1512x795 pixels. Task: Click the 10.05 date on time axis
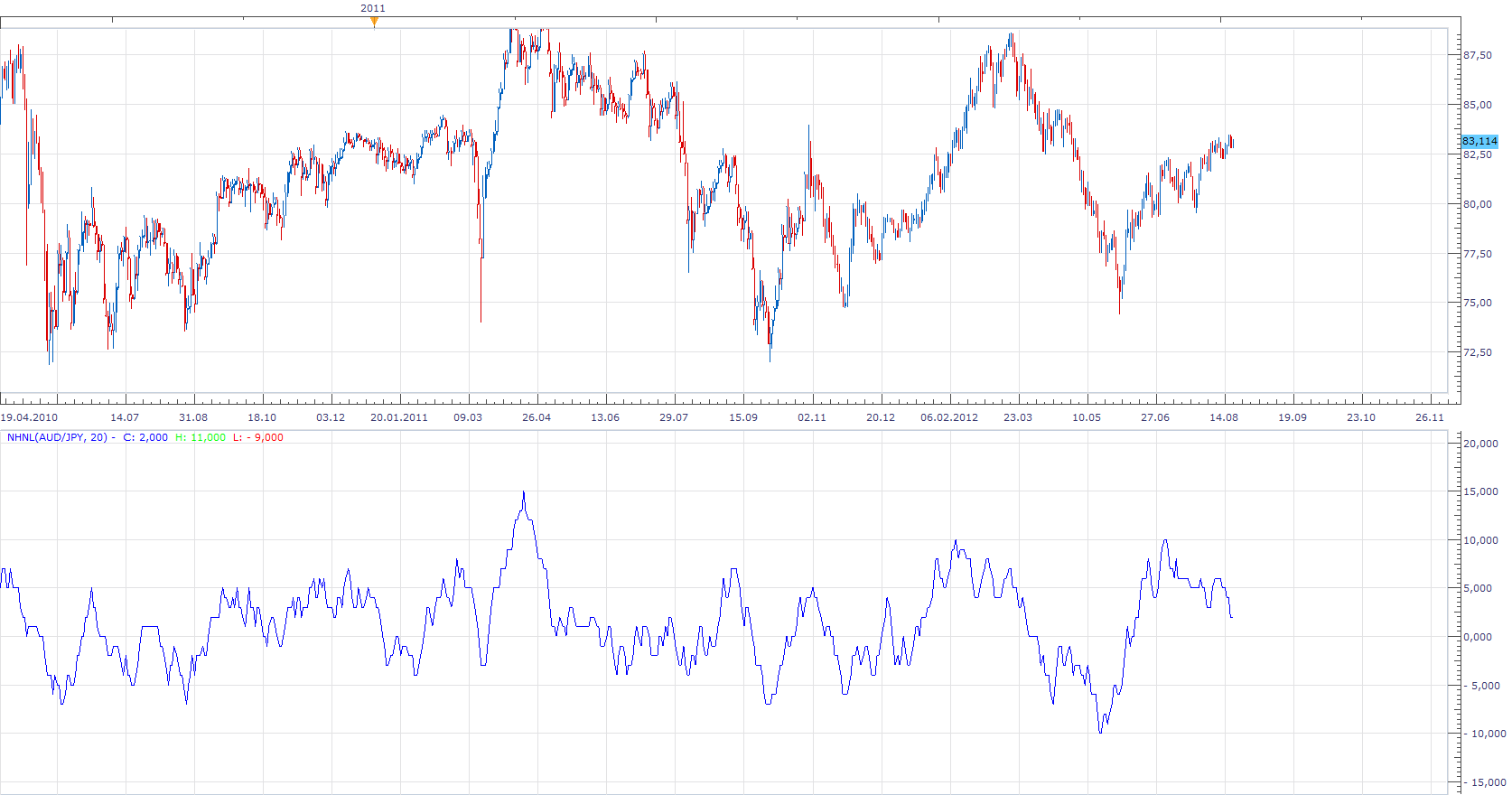[x=1087, y=417]
